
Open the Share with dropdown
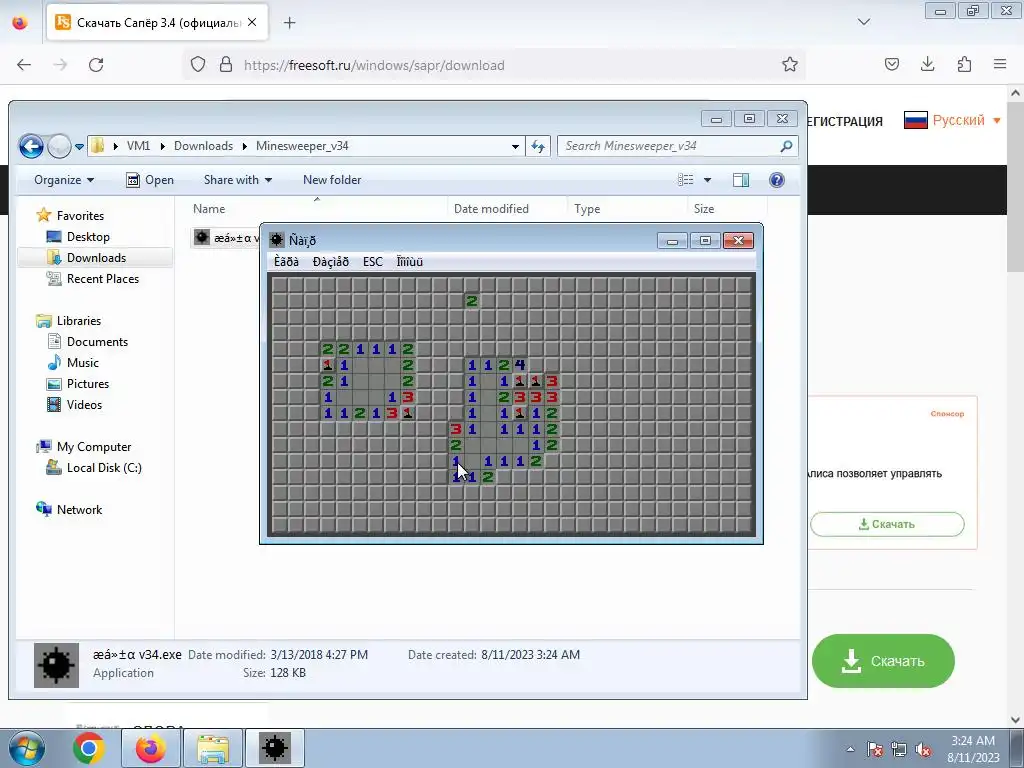(238, 180)
